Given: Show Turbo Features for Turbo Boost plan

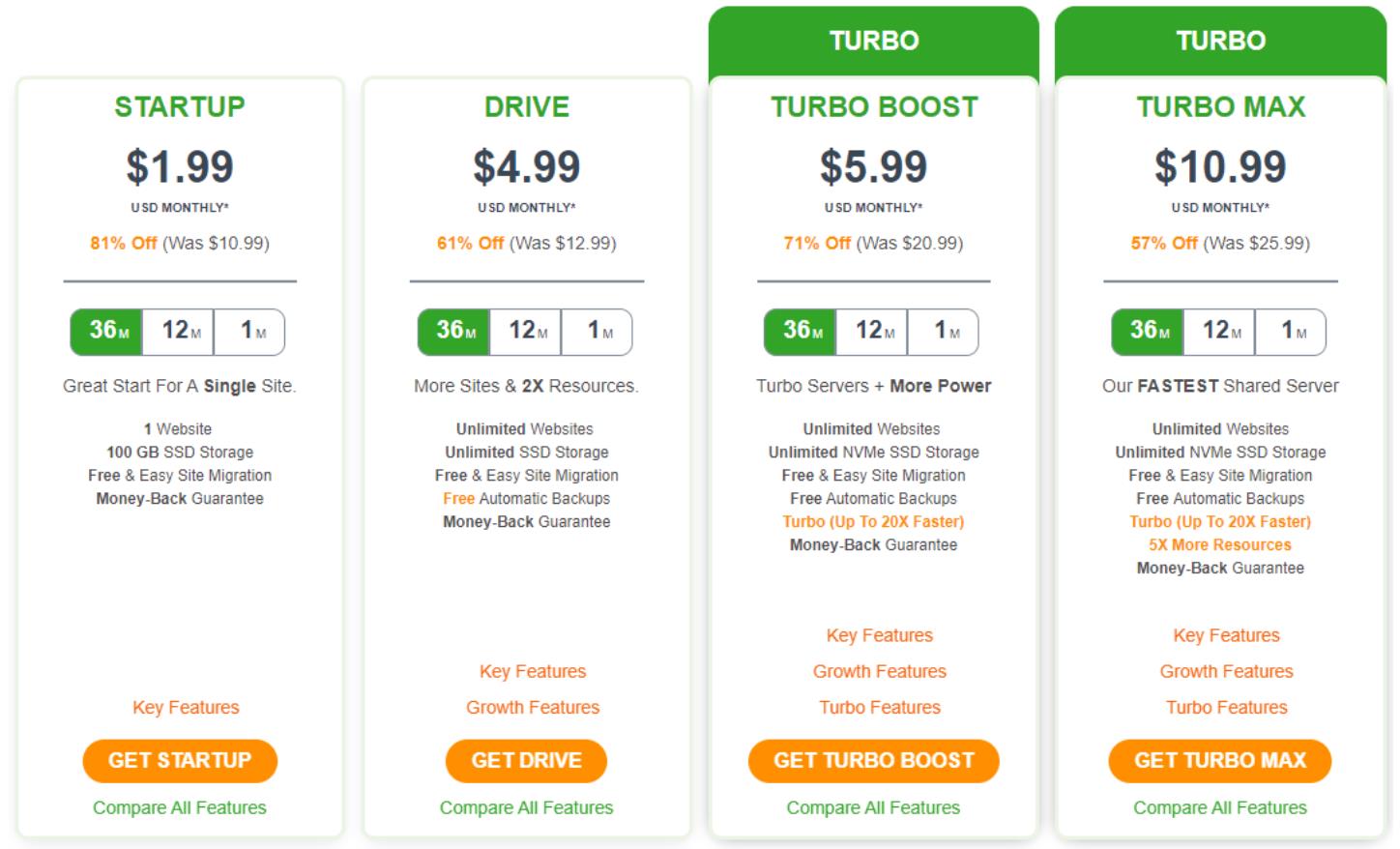Looking at the screenshot, I should click(880, 708).
